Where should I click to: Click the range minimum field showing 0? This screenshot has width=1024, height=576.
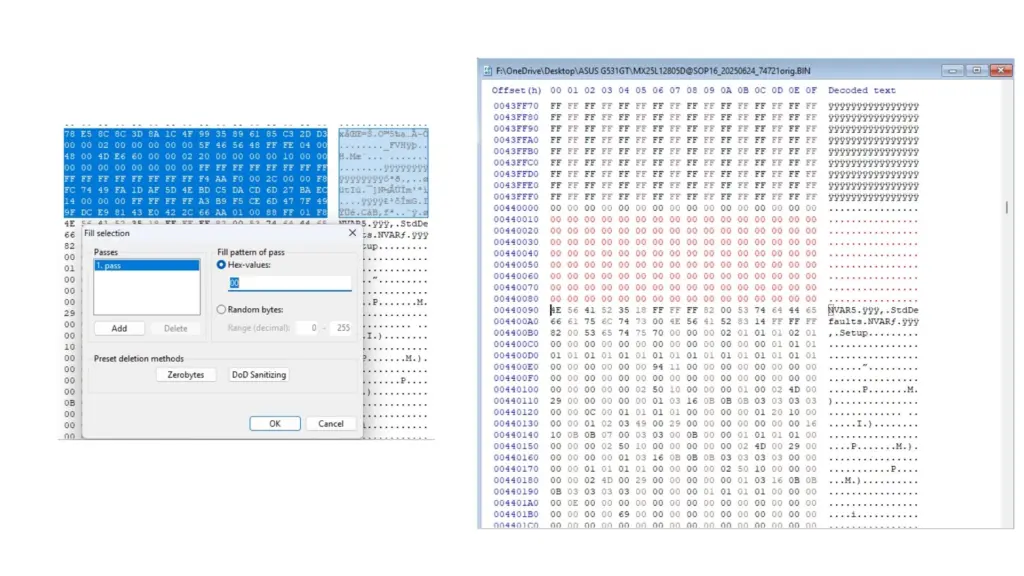tap(307, 328)
